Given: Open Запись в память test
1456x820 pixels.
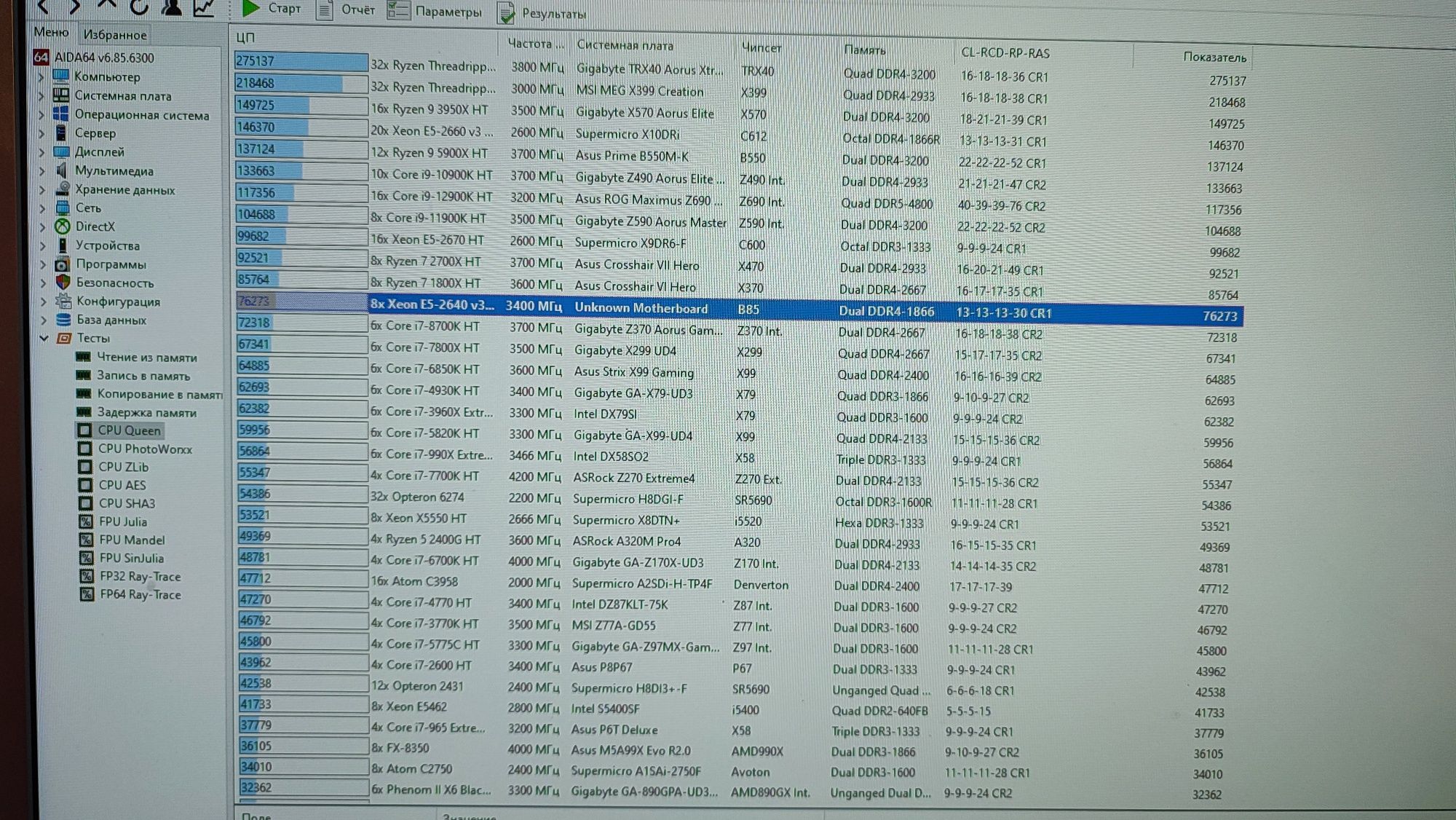Looking at the screenshot, I should click(143, 376).
